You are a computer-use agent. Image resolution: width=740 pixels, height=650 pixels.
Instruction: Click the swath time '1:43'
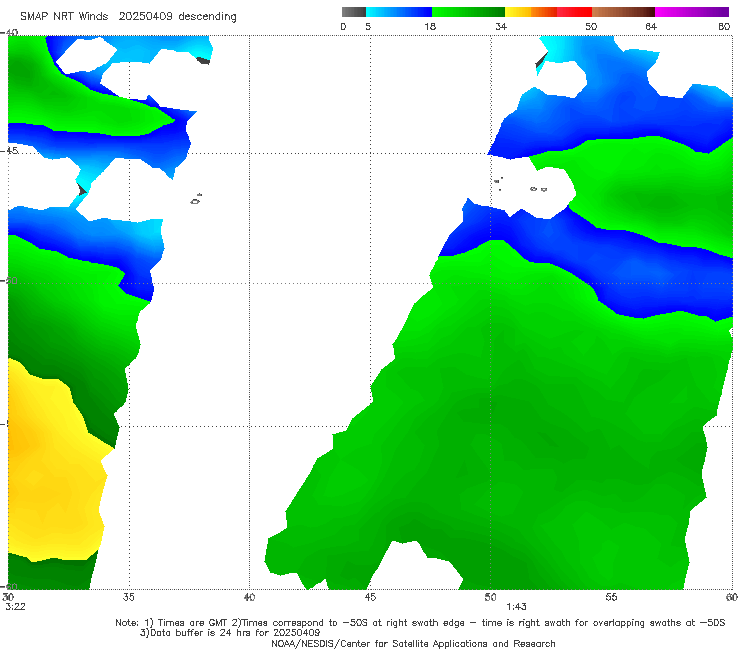(516, 607)
